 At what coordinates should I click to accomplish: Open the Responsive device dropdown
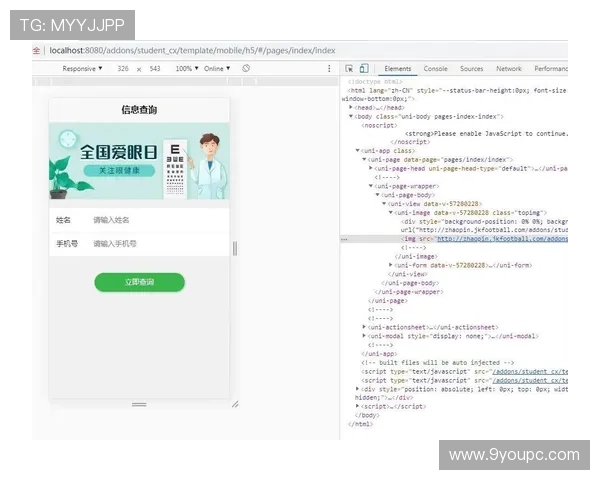(x=82, y=69)
